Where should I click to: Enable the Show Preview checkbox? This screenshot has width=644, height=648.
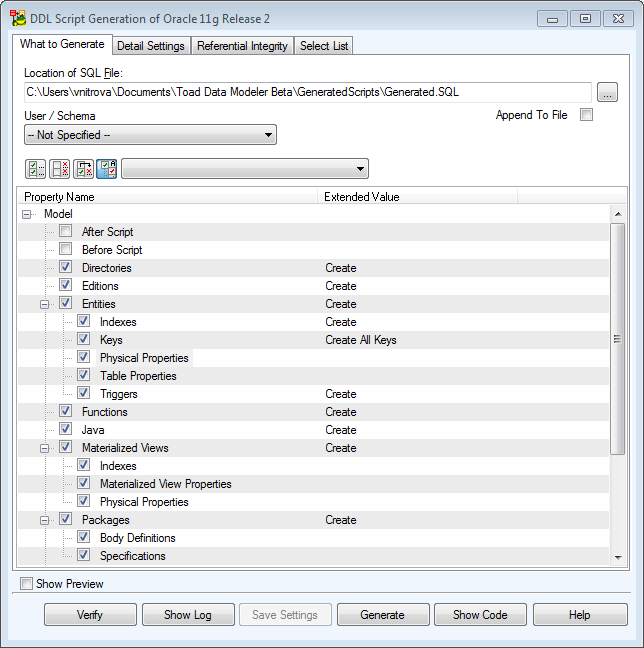(26, 584)
